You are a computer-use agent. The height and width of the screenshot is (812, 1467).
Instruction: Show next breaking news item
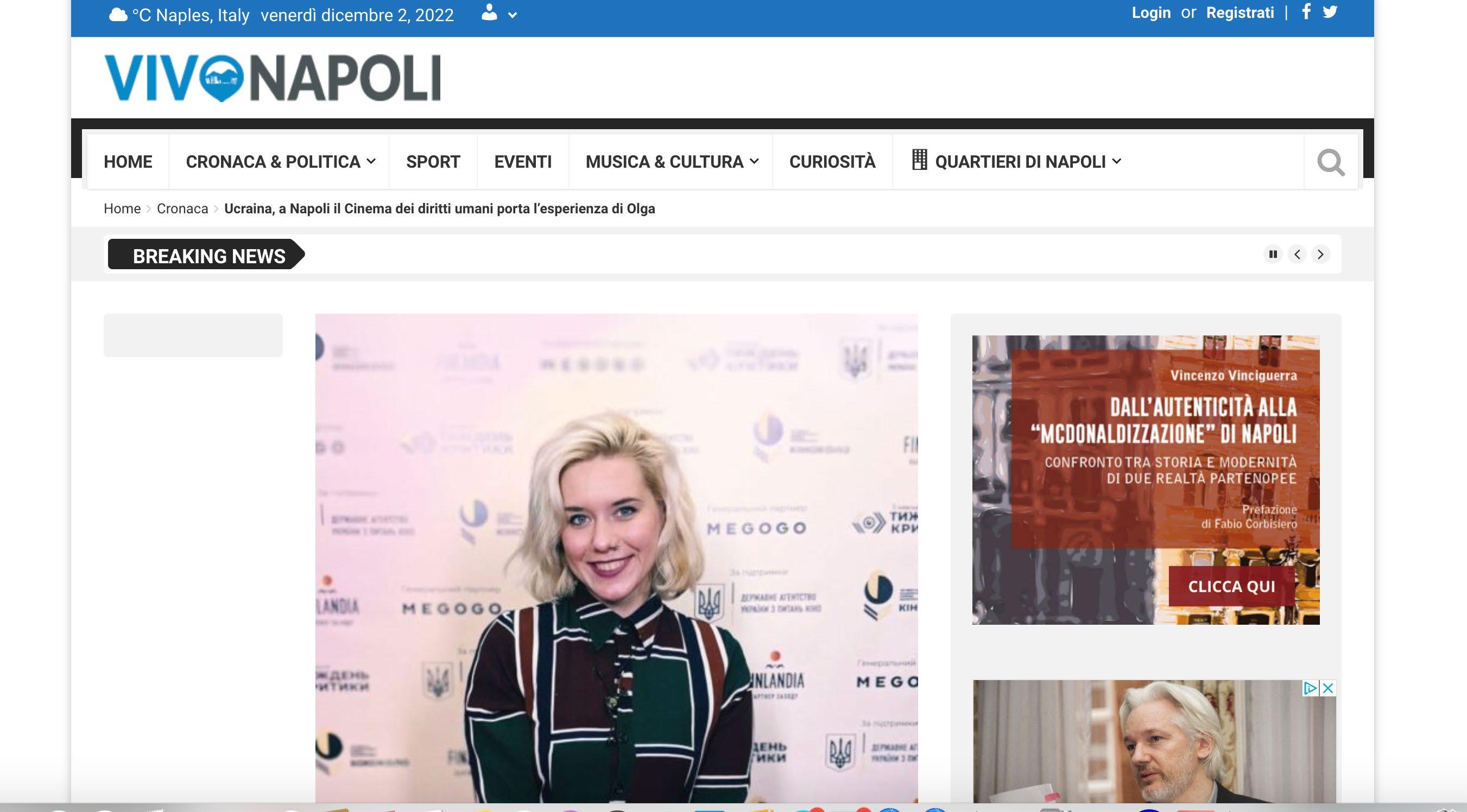[1320, 254]
